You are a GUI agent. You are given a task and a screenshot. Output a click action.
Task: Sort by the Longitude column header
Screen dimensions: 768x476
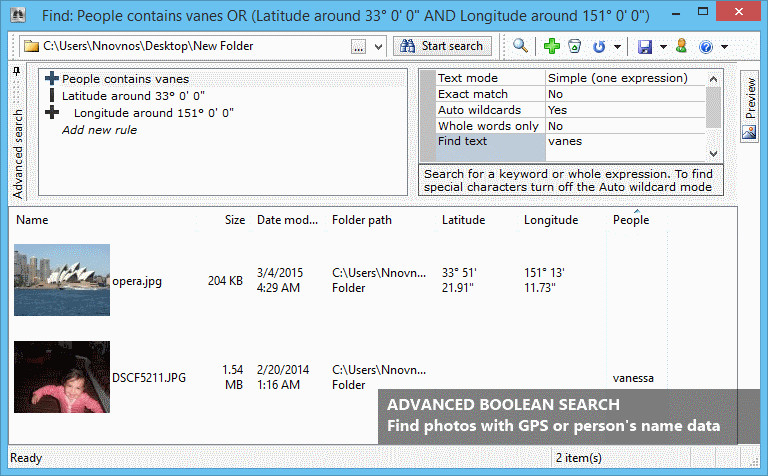click(551, 220)
